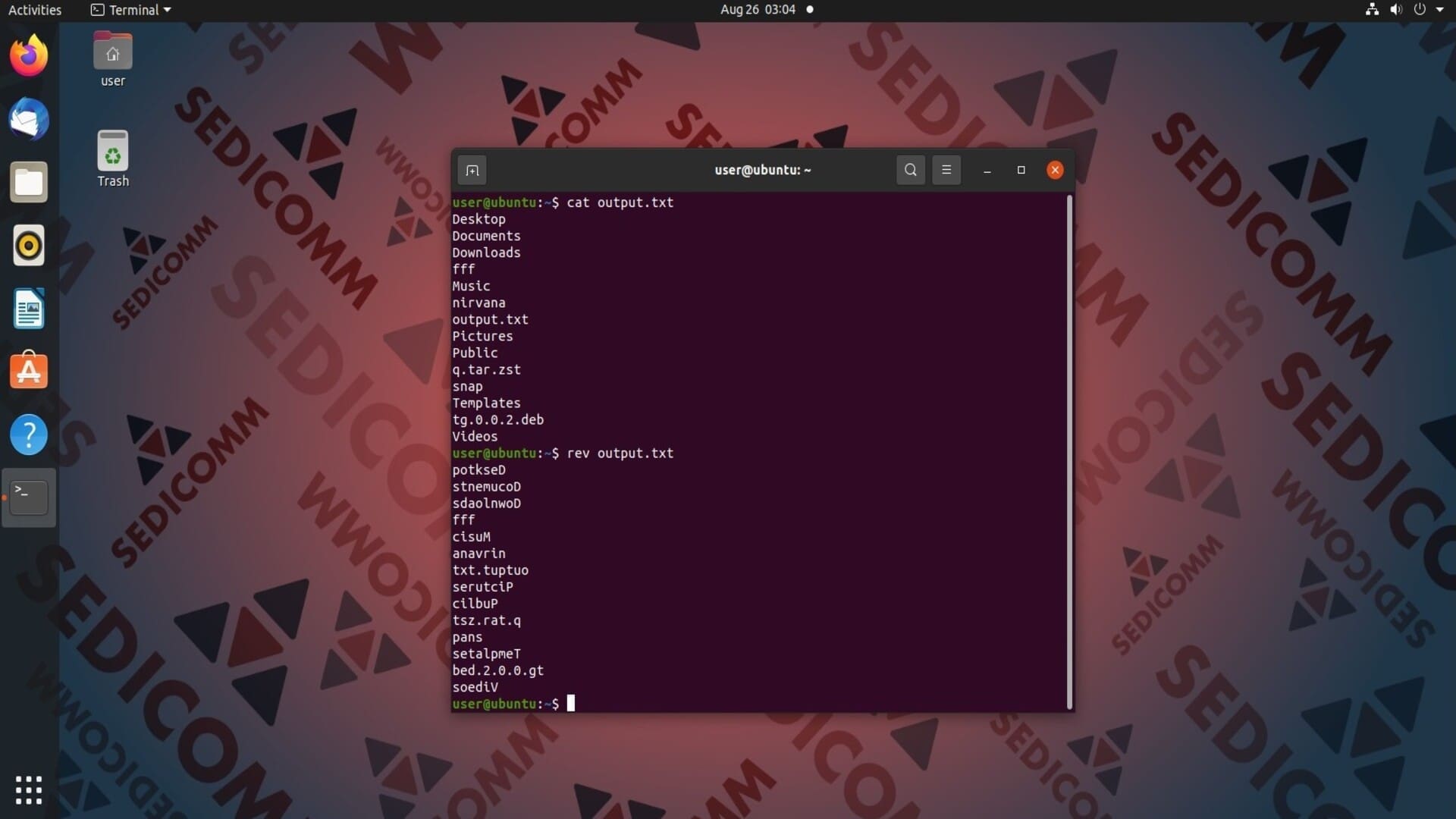This screenshot has height=819, width=1456.
Task: Show all applications grid
Action: tap(29, 789)
